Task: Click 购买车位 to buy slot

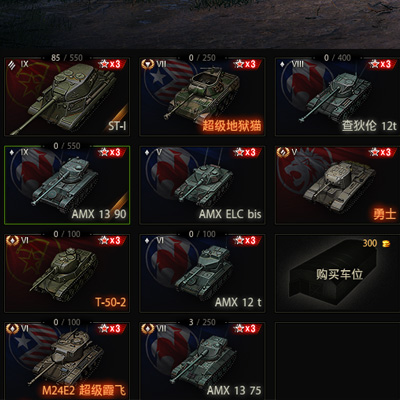Action: [337, 273]
